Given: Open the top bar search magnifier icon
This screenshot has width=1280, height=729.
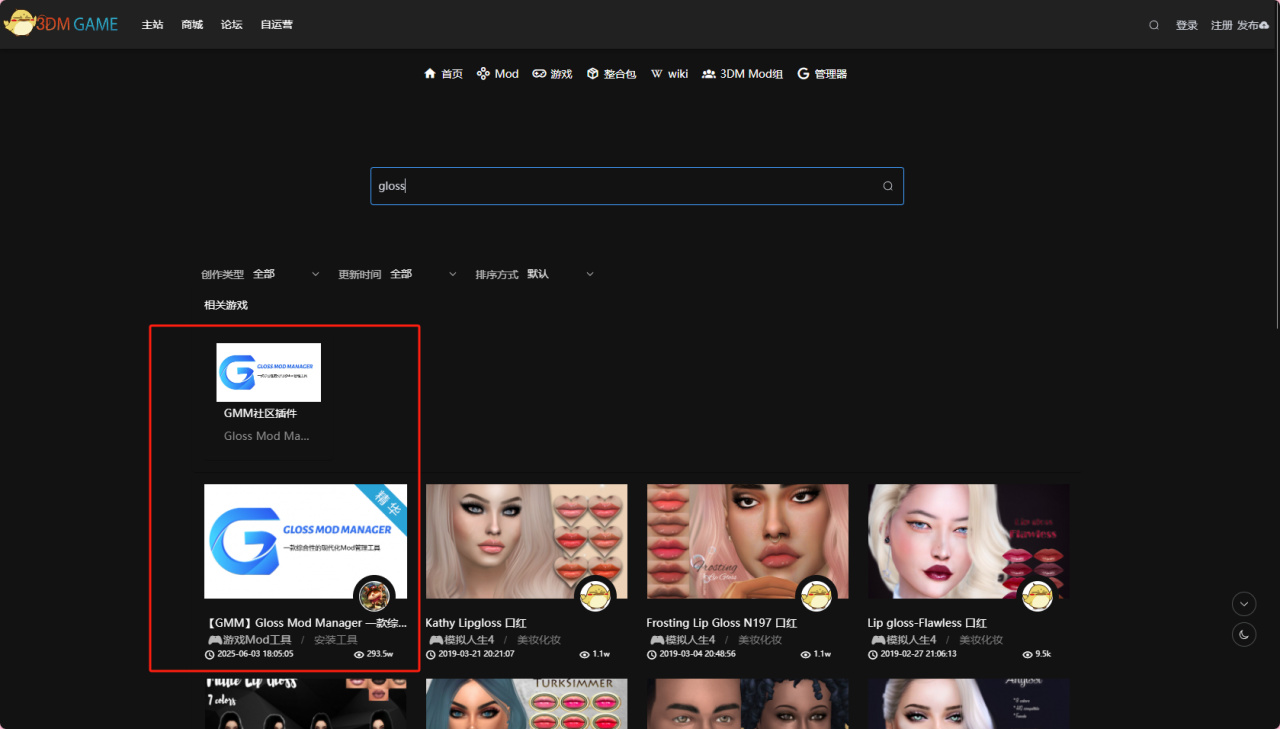Looking at the screenshot, I should click(x=1154, y=25).
